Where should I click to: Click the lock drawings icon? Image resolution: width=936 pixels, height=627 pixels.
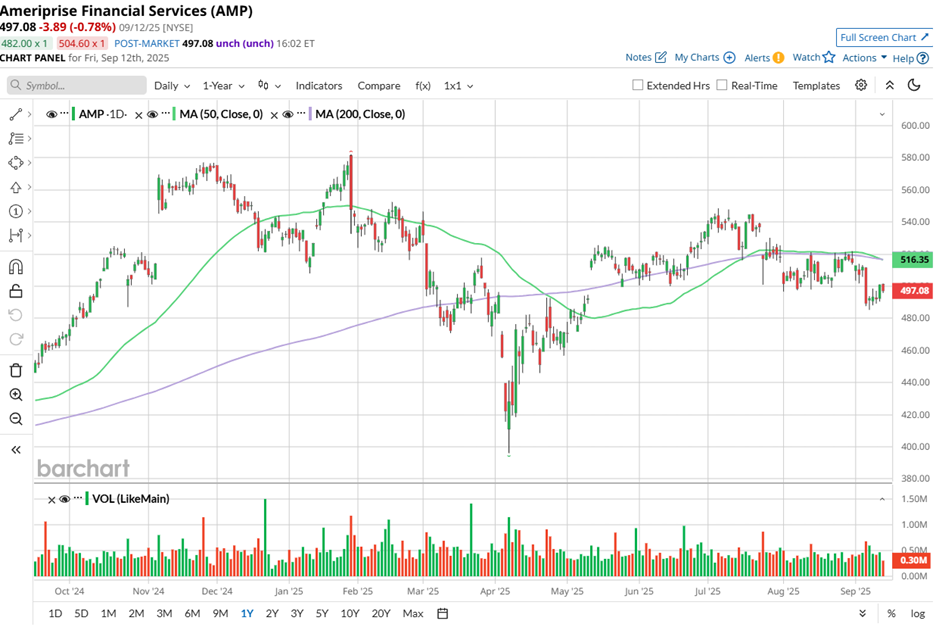click(16, 291)
